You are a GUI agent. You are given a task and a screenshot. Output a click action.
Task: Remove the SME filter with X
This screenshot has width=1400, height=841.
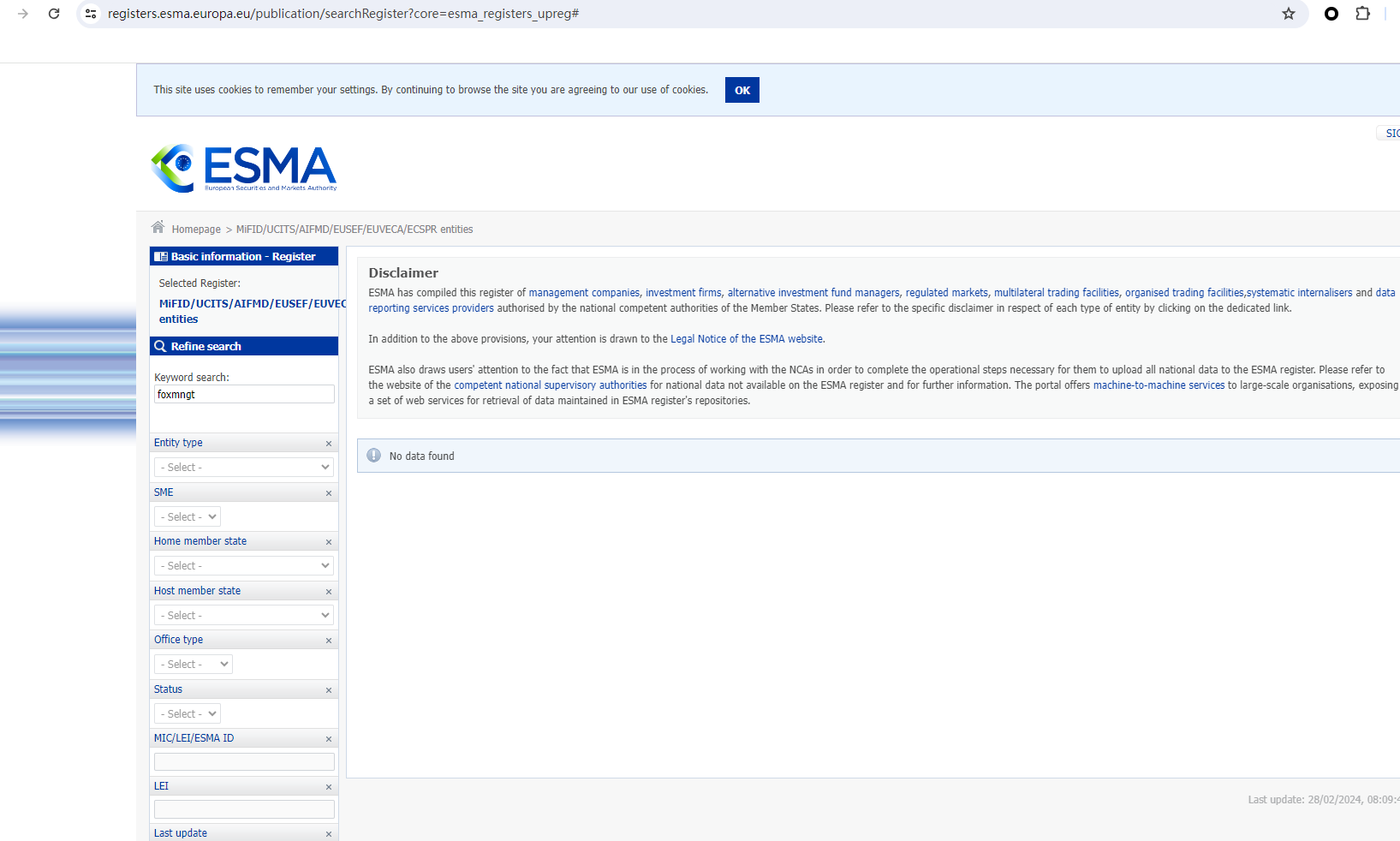329,493
